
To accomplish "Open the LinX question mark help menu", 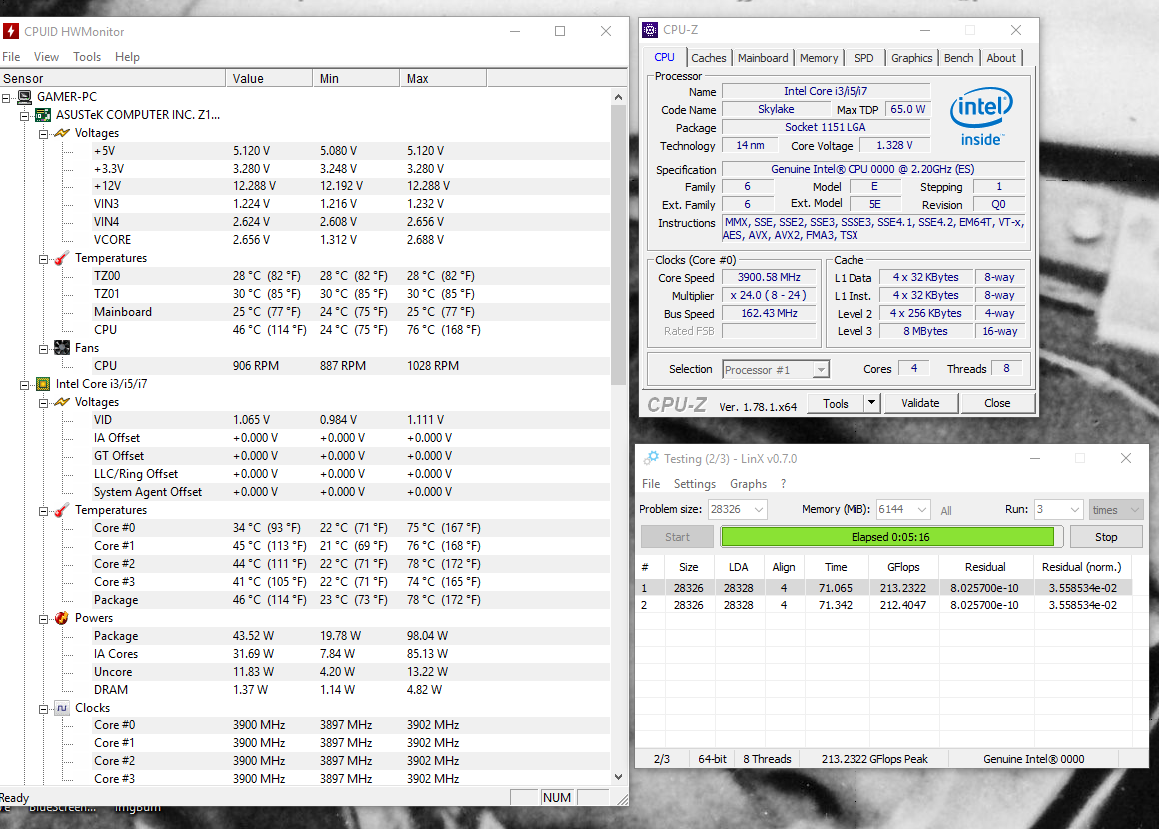I will pyautogui.click(x=784, y=484).
